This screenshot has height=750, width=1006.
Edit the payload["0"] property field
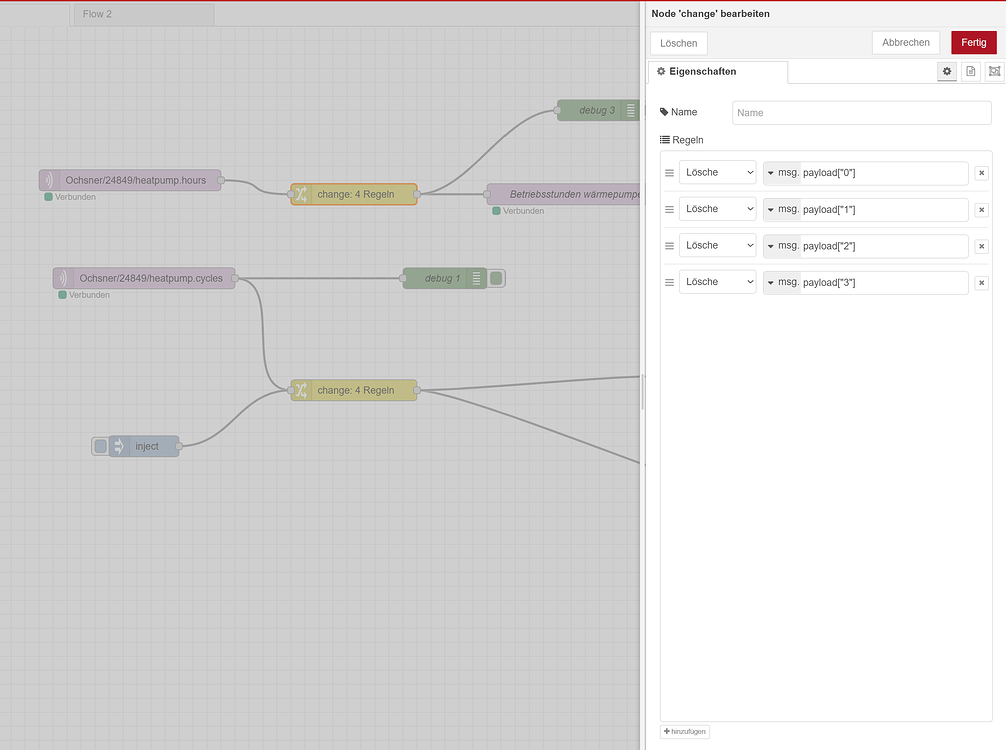tap(884, 173)
